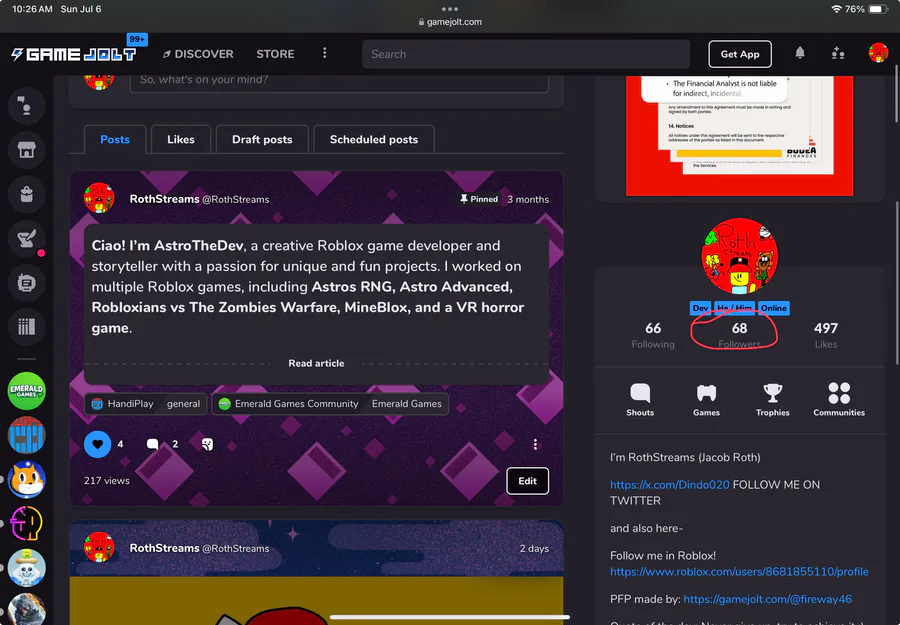Open profile Trophies
The width and height of the screenshot is (900, 625).
click(x=773, y=400)
